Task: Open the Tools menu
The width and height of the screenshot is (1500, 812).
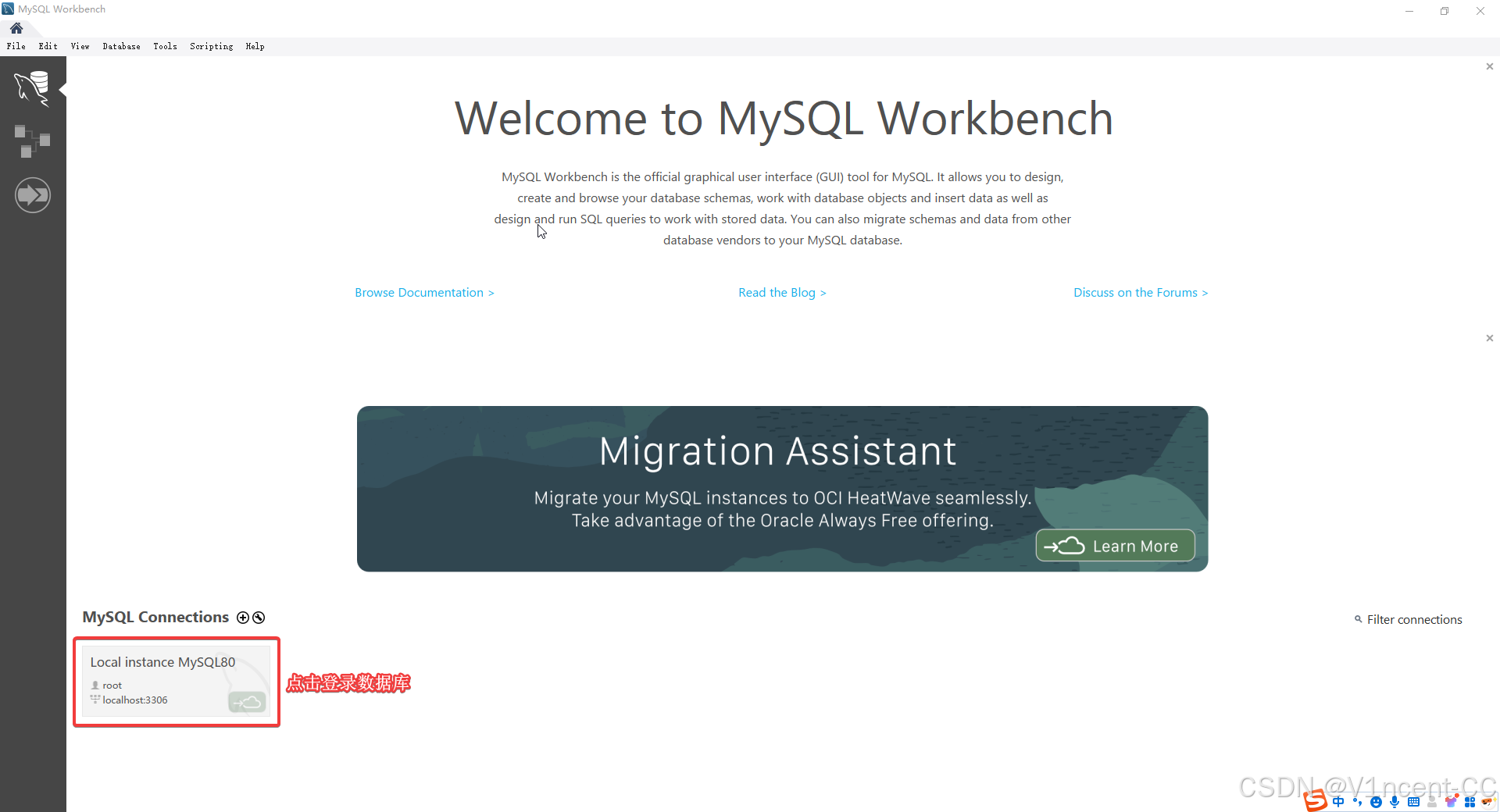Action: (x=165, y=46)
